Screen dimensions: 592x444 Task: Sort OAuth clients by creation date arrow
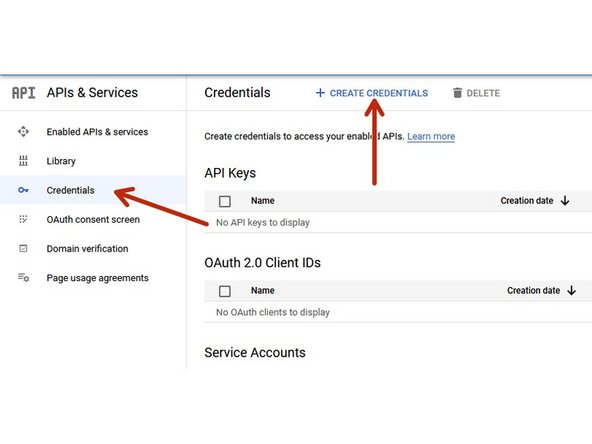point(572,290)
